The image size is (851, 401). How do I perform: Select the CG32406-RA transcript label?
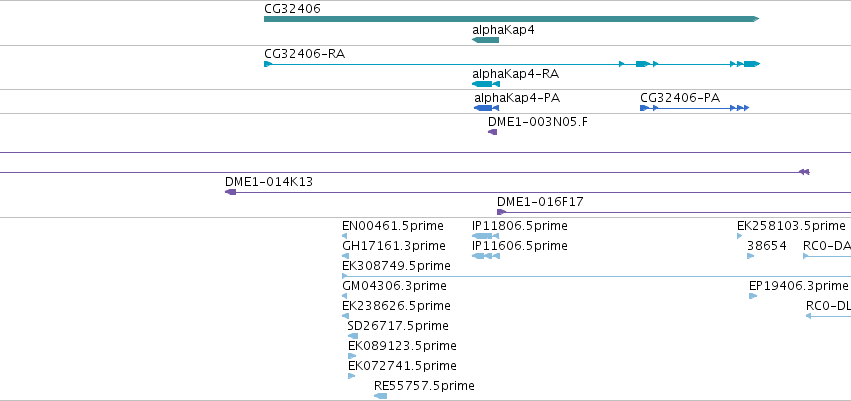tap(304, 54)
